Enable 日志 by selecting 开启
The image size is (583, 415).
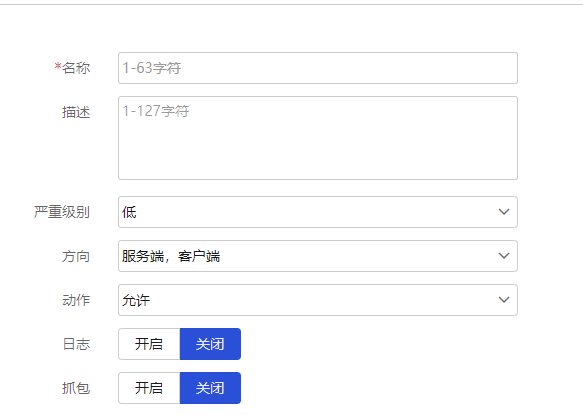149,344
